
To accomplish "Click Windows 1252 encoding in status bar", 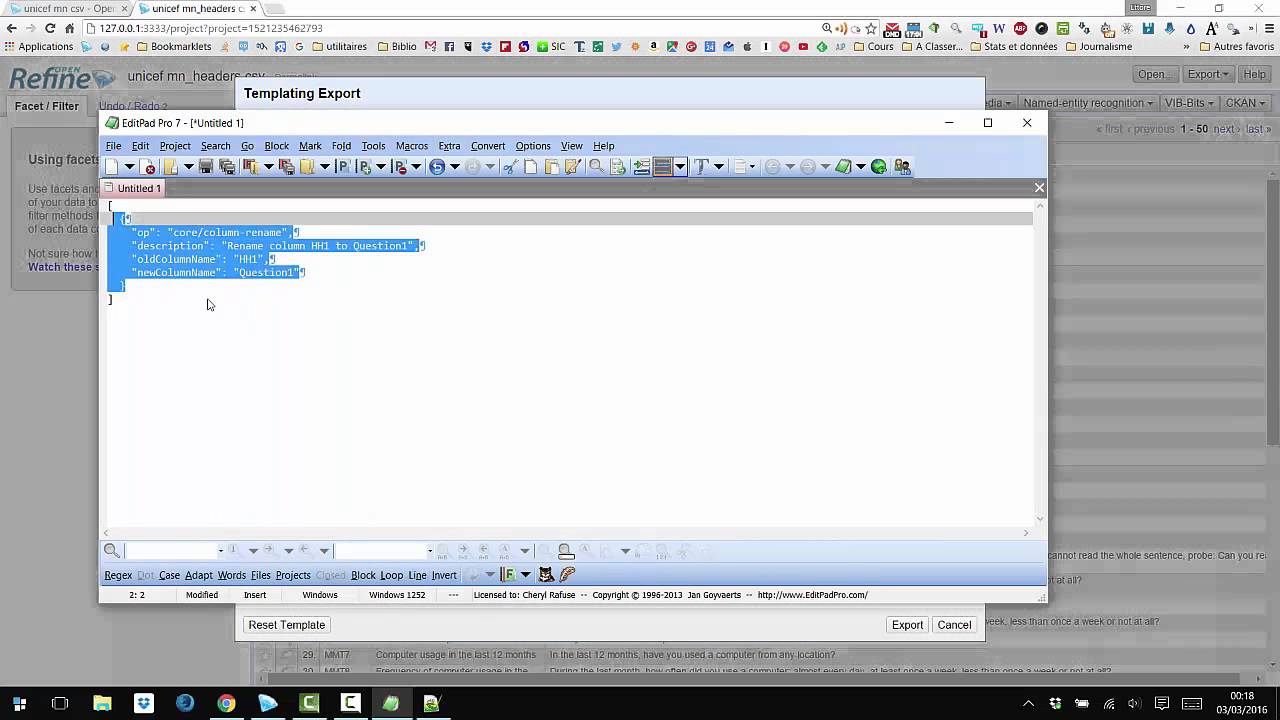I will (x=397, y=595).
